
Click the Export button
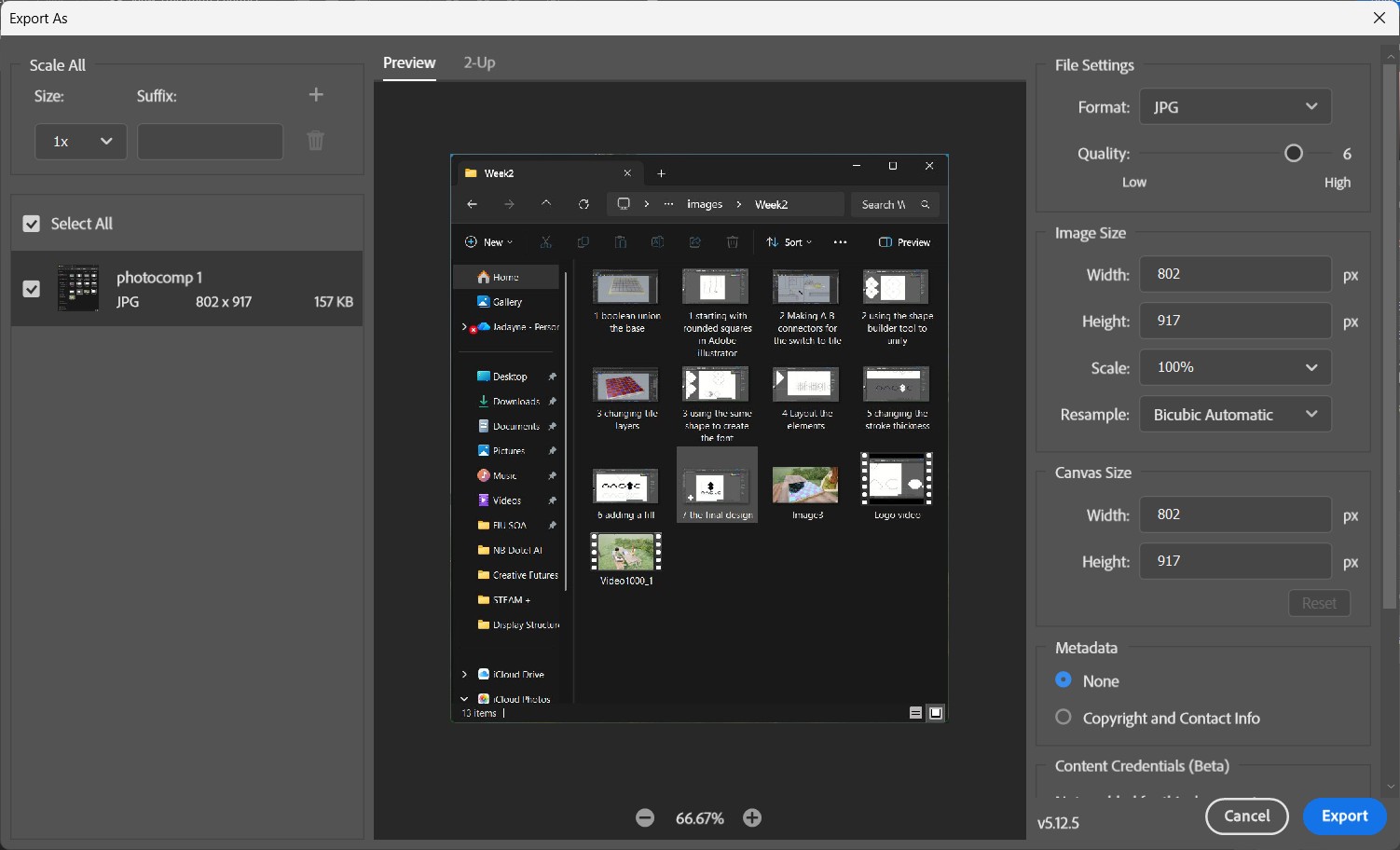coord(1345,816)
